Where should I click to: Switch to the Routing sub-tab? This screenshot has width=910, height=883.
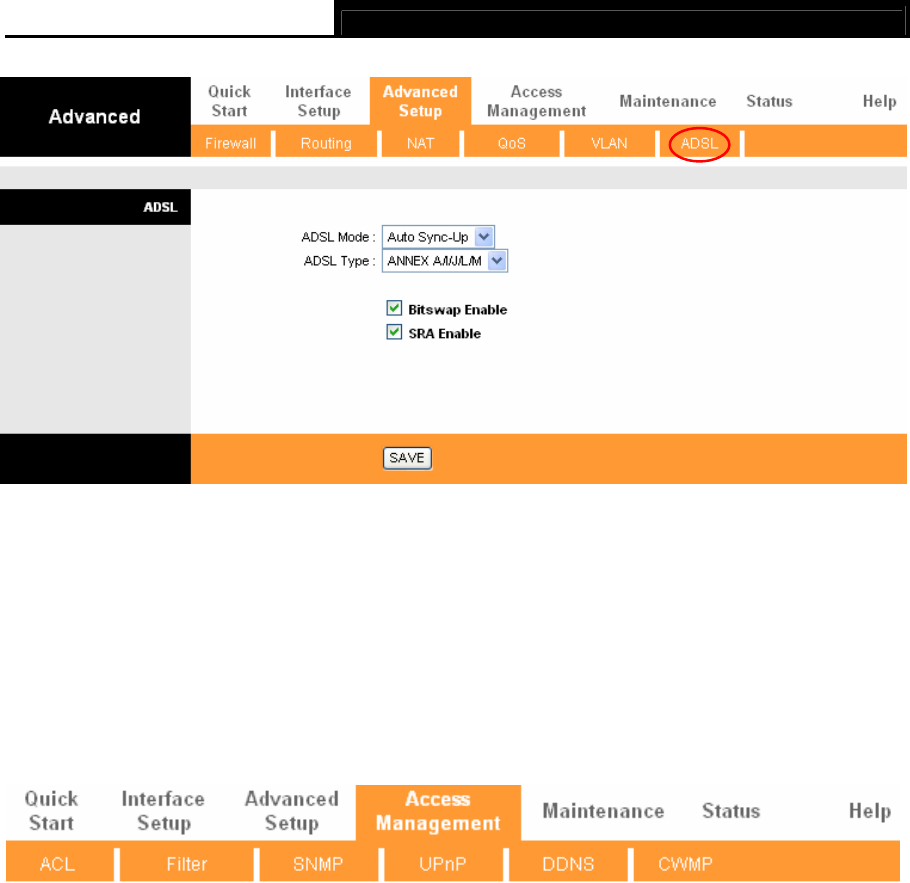(326, 143)
